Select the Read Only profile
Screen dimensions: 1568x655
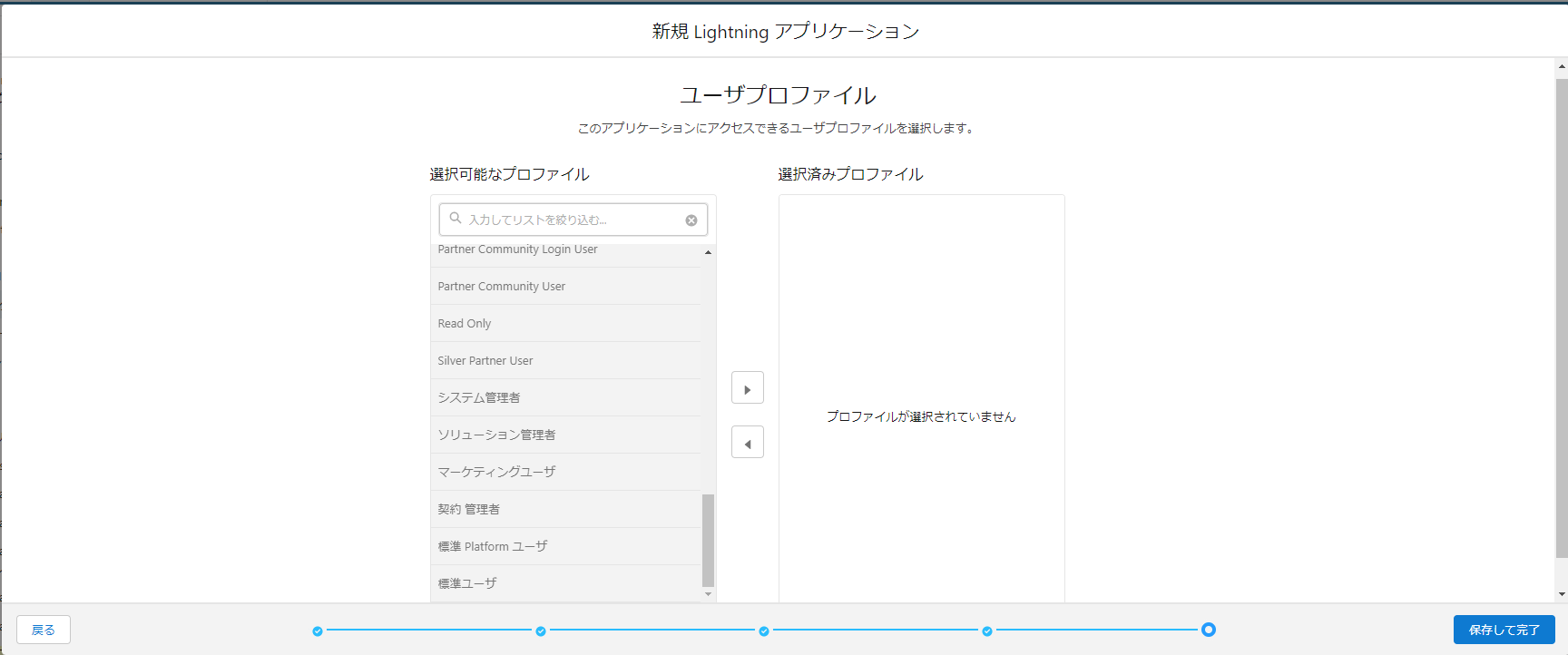point(565,323)
